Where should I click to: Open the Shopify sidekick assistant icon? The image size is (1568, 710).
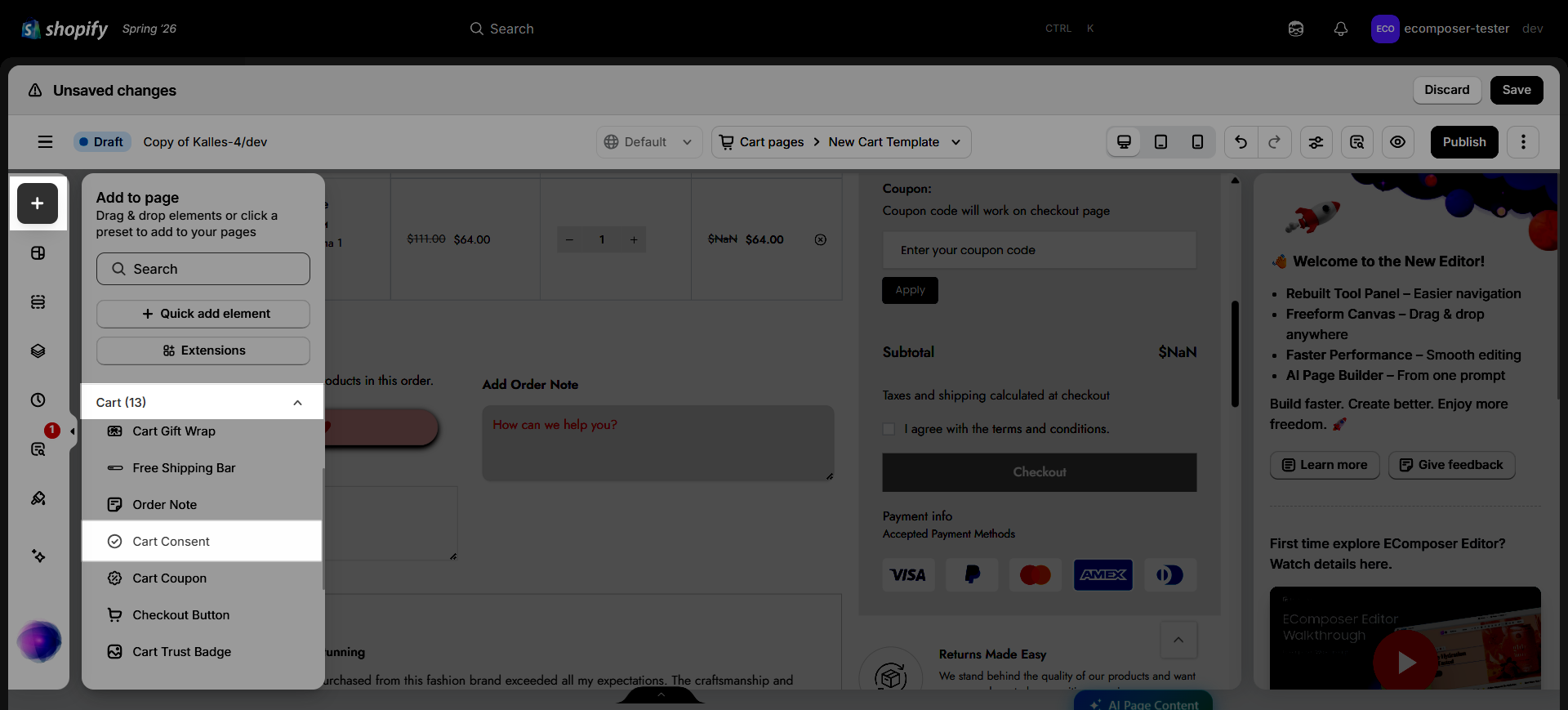click(1296, 29)
